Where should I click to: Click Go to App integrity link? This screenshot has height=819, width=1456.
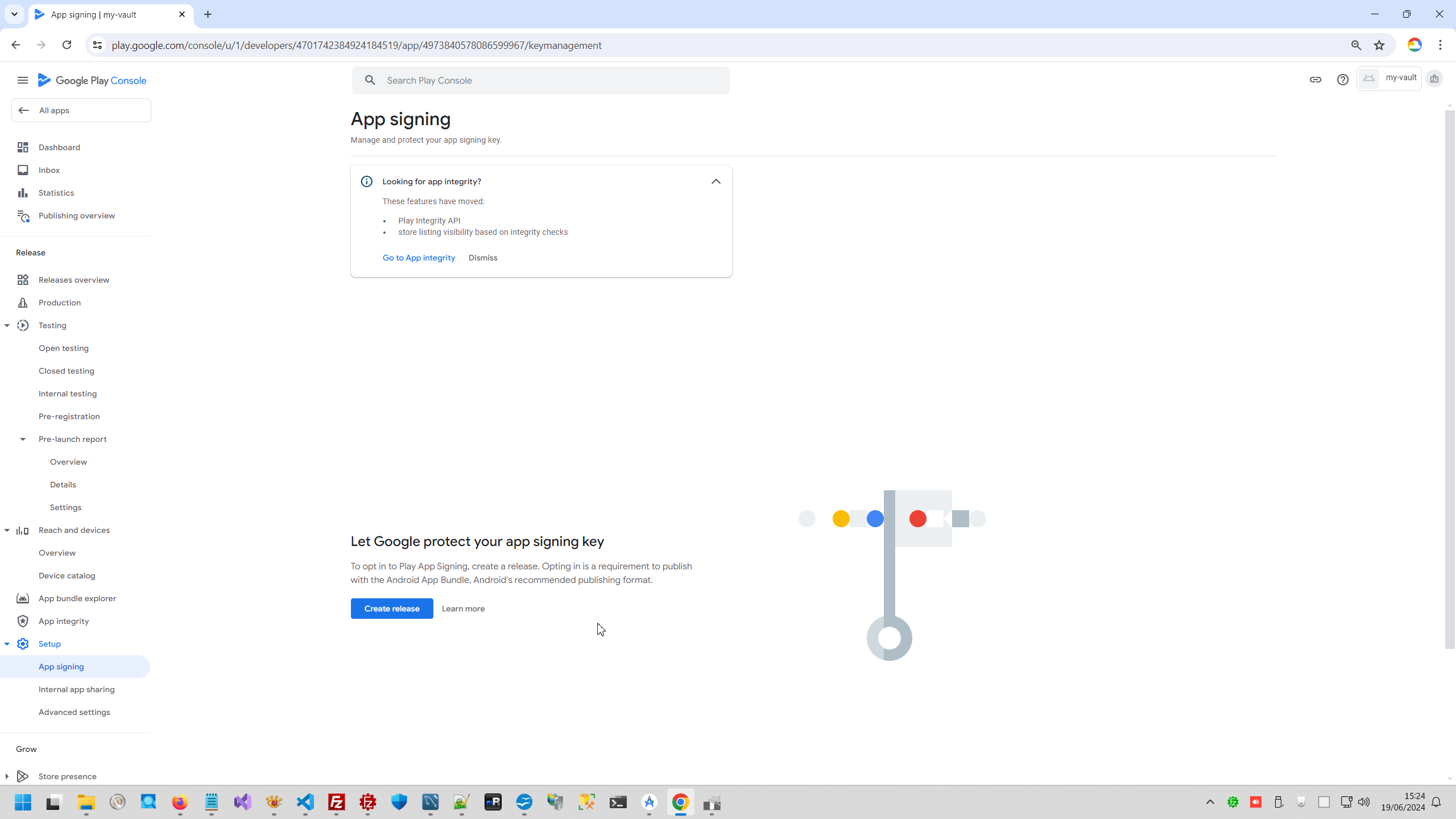point(419,258)
